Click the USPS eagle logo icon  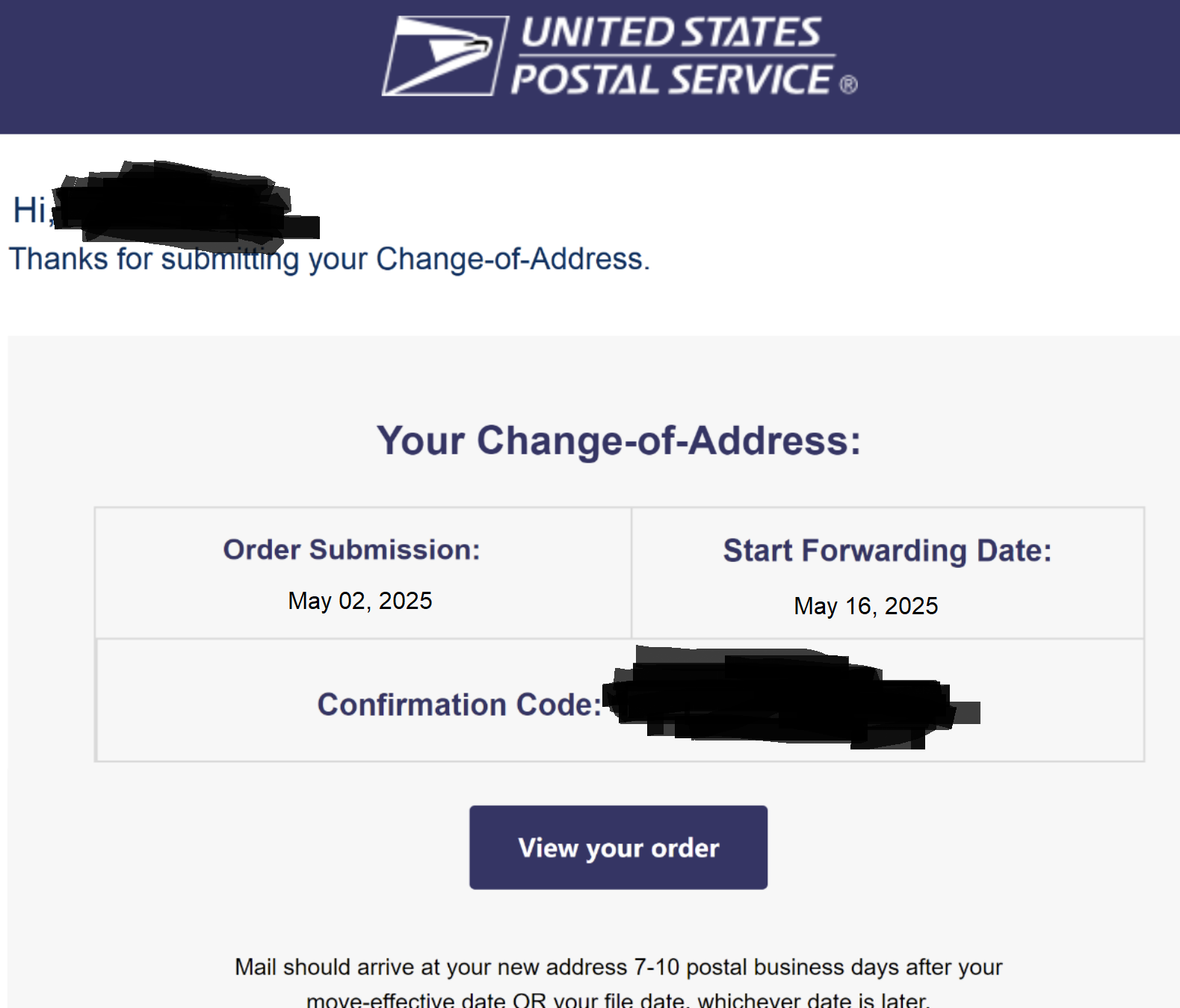445,56
